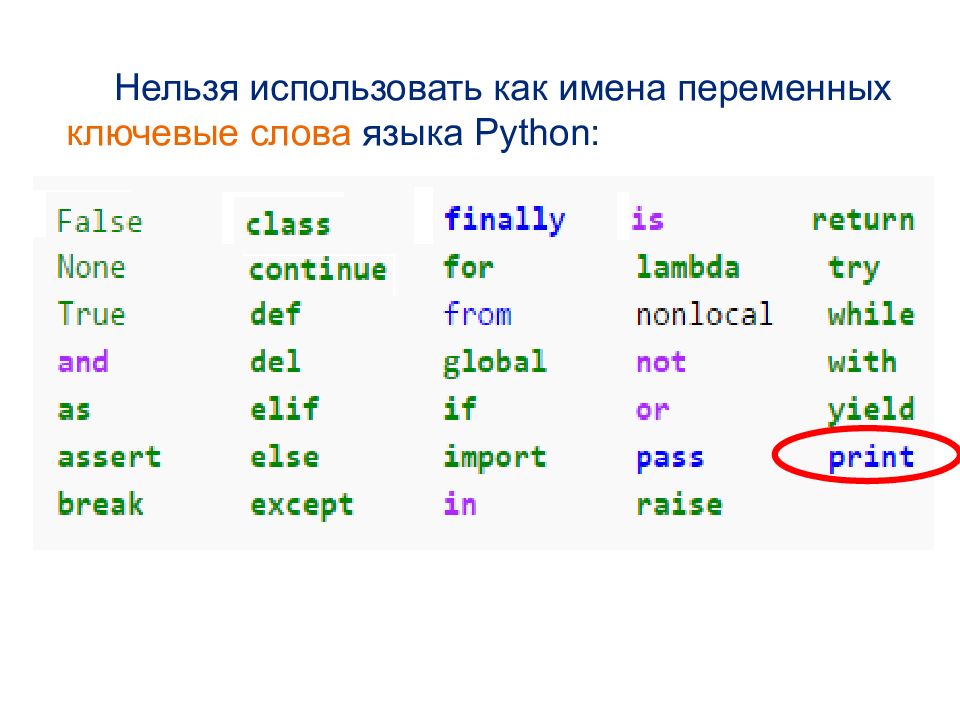
Task: Select the purple keyword "and"
Action: pos(83,361)
